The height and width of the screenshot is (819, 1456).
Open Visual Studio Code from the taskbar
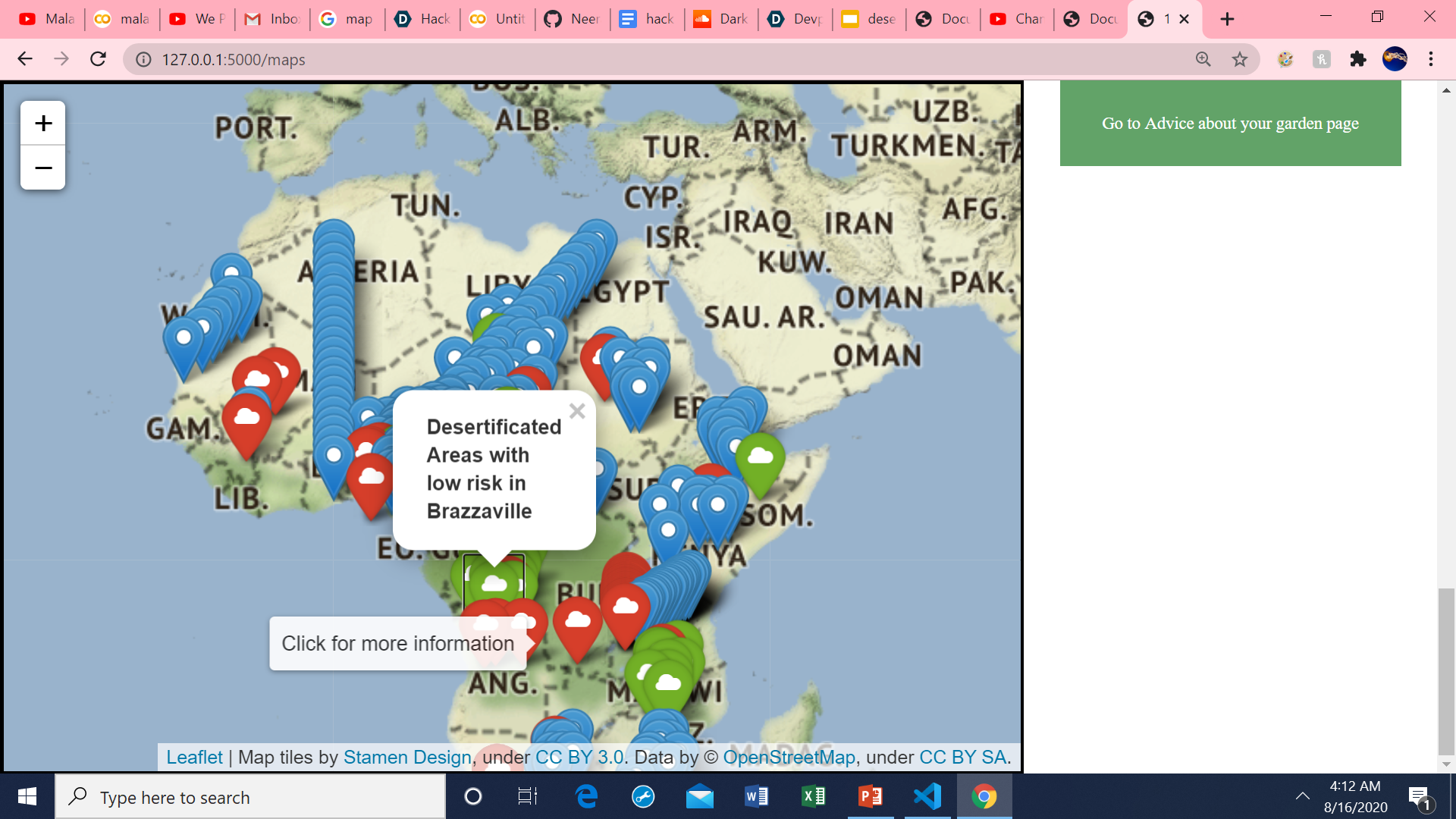point(927,796)
